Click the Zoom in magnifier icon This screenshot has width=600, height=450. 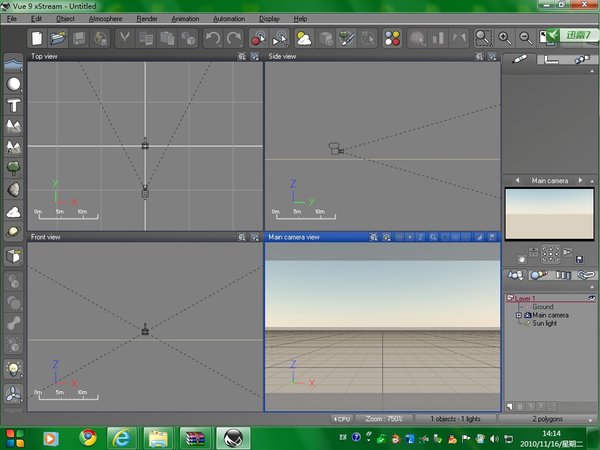click(x=504, y=38)
